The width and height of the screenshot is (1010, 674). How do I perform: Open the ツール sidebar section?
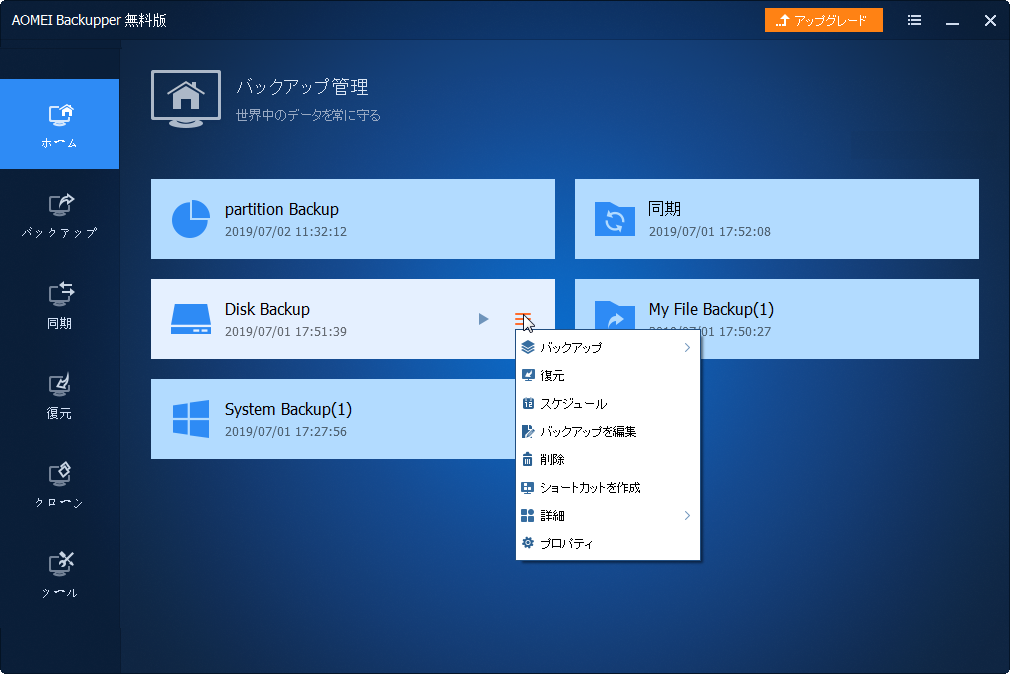[59, 575]
